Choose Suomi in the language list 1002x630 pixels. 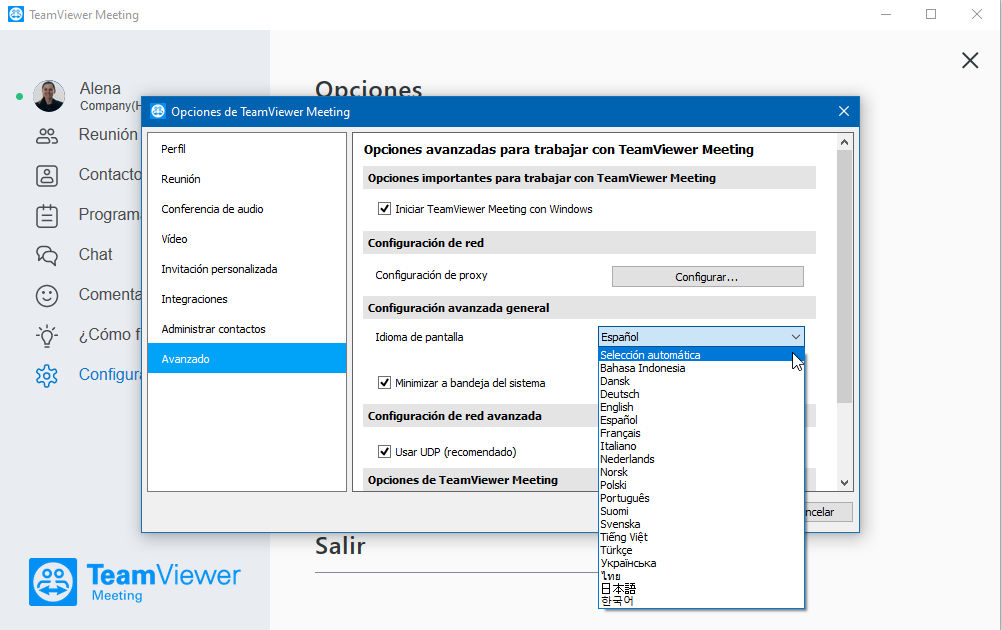click(x=701, y=511)
